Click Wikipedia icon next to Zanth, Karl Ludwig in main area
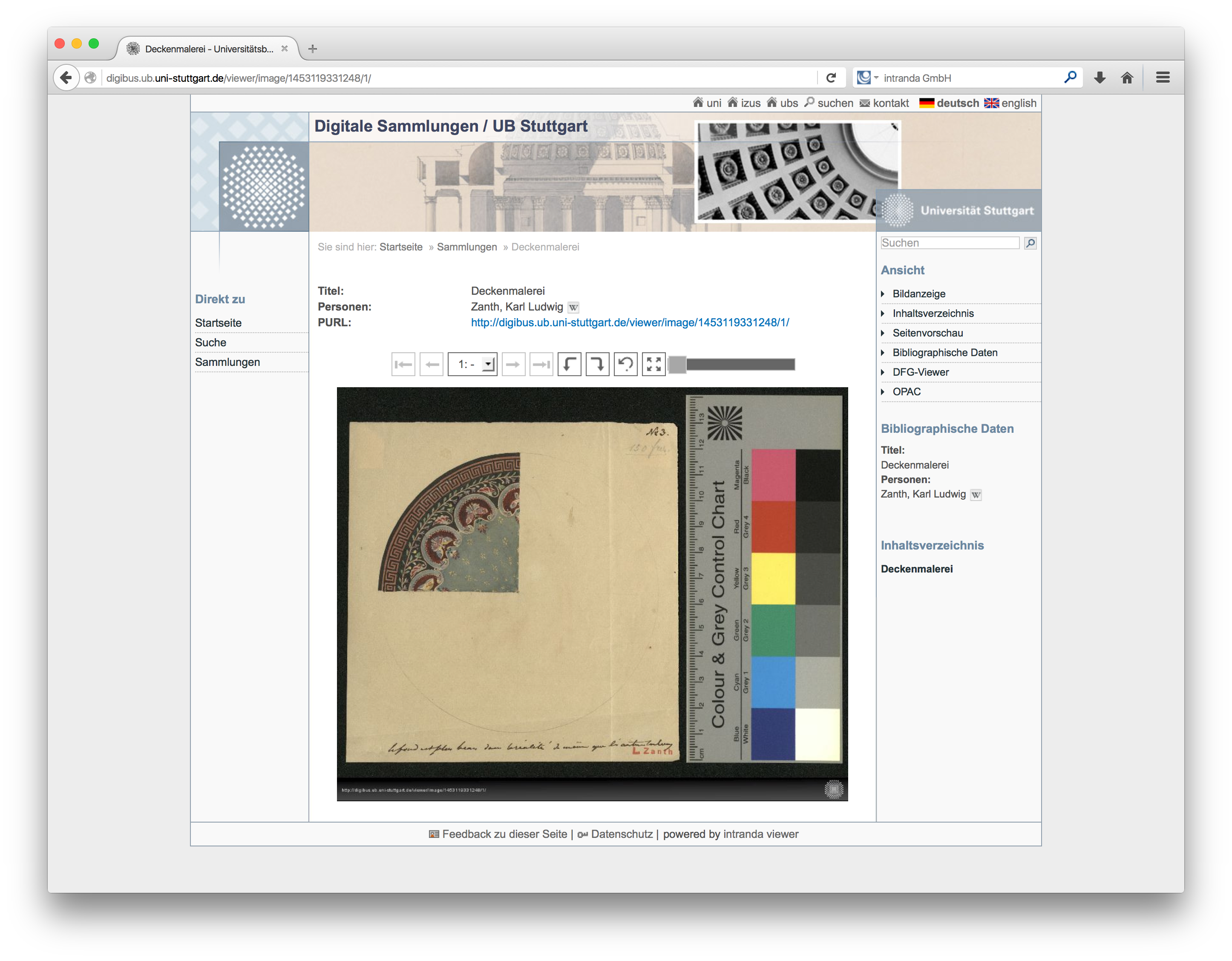Viewport: 1232px width, 961px height. click(573, 308)
